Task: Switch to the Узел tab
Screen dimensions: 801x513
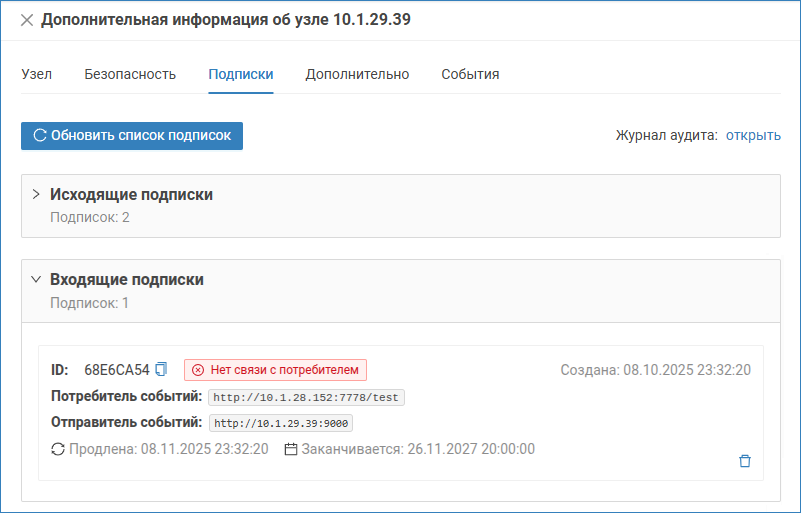Action: [36, 74]
